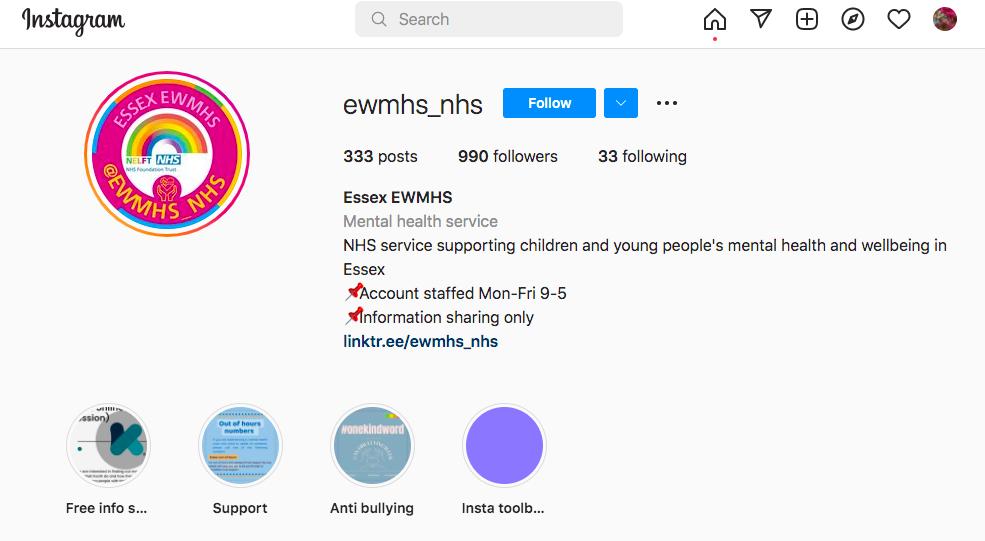Click the search magnifier icon
This screenshot has height=541, width=985.
tap(379, 19)
